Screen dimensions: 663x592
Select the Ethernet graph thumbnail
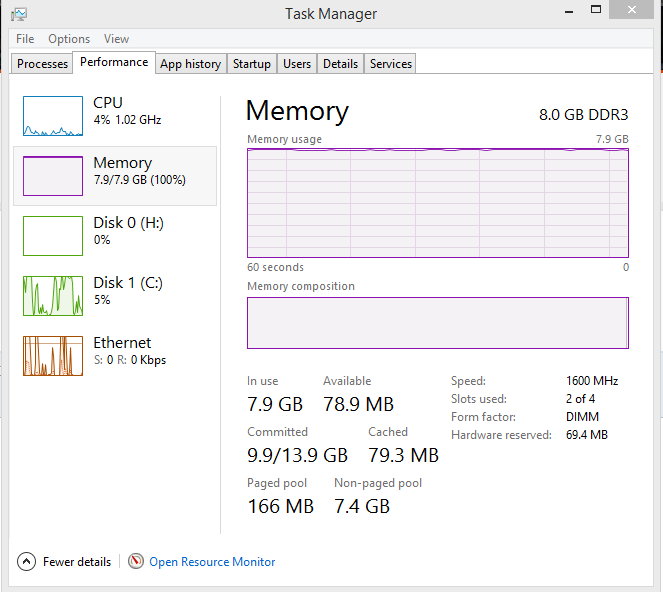53,356
